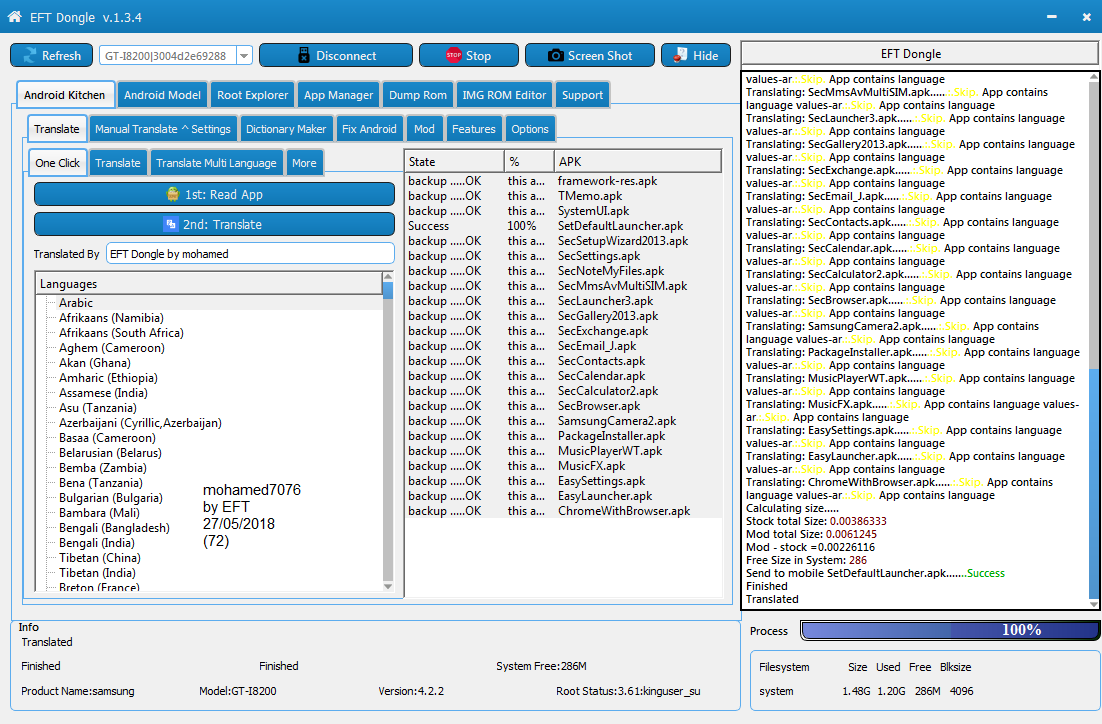Select Afrikaans (Namibia) language

click(111, 318)
